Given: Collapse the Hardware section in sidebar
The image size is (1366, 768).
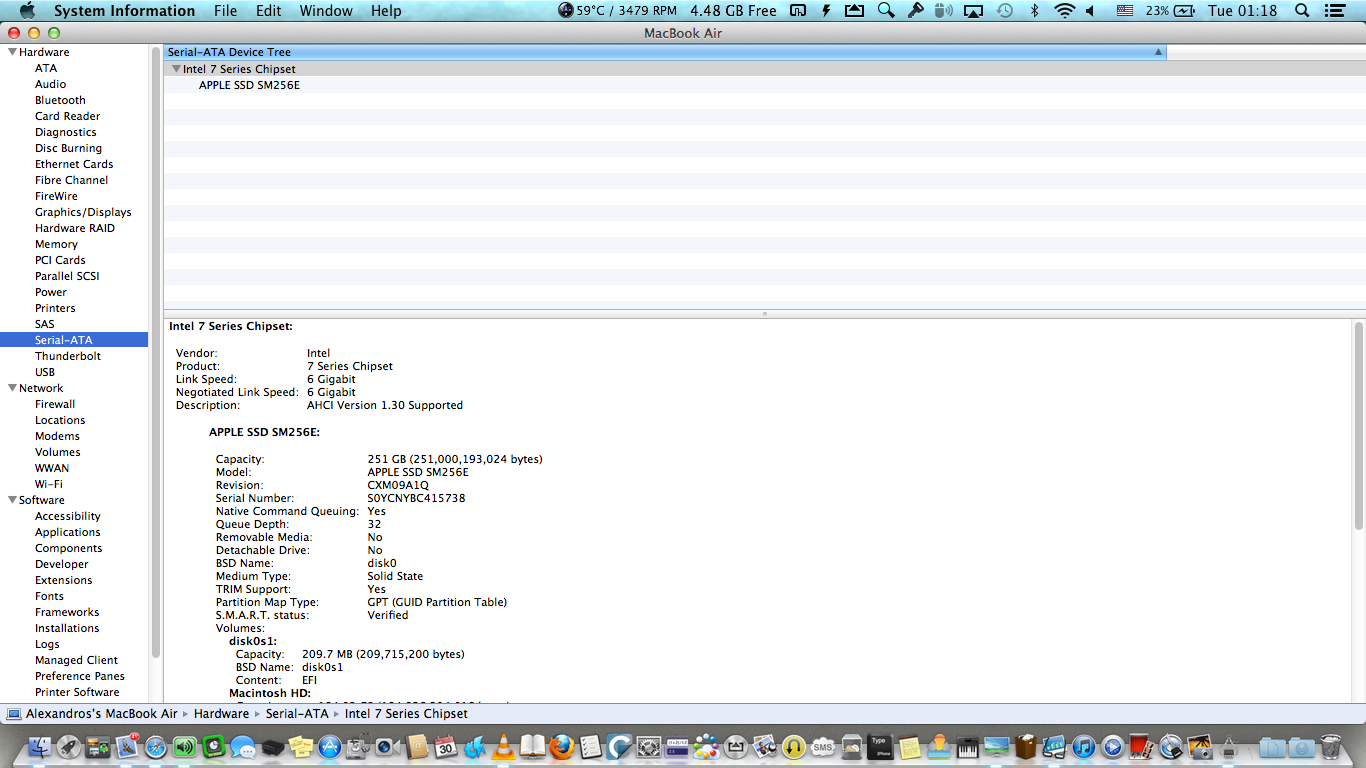Looking at the screenshot, I should pyautogui.click(x=12, y=52).
